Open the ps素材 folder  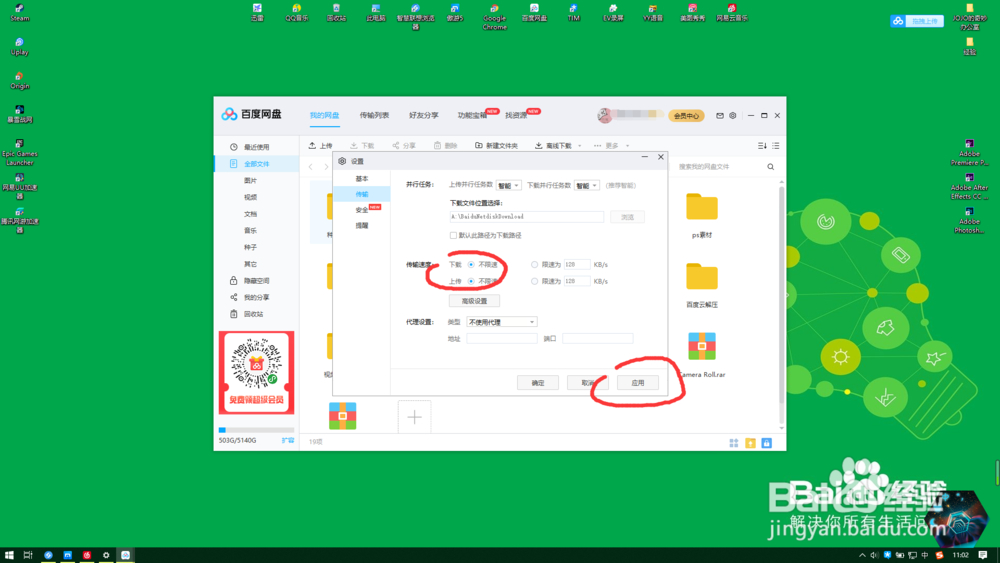(702, 216)
